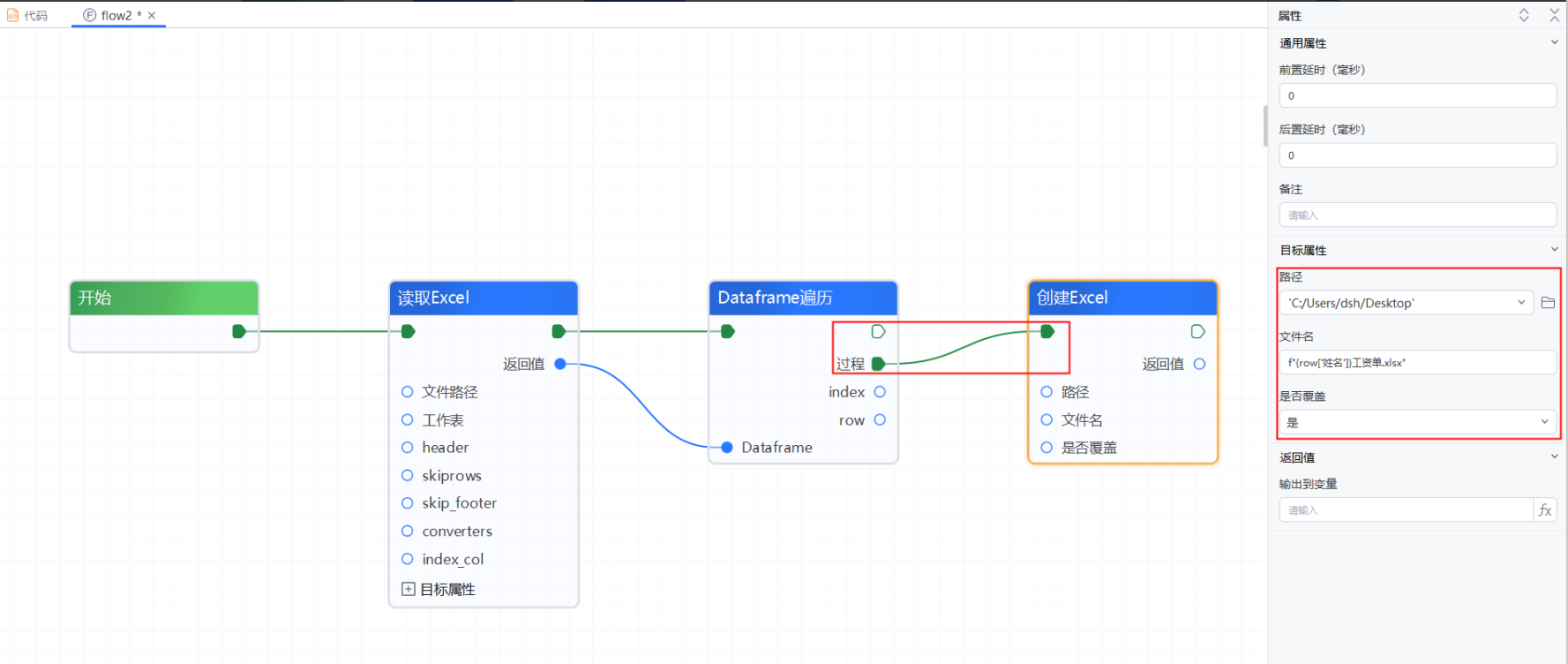
Task: Close the 属性 panel
Action: point(1555,15)
